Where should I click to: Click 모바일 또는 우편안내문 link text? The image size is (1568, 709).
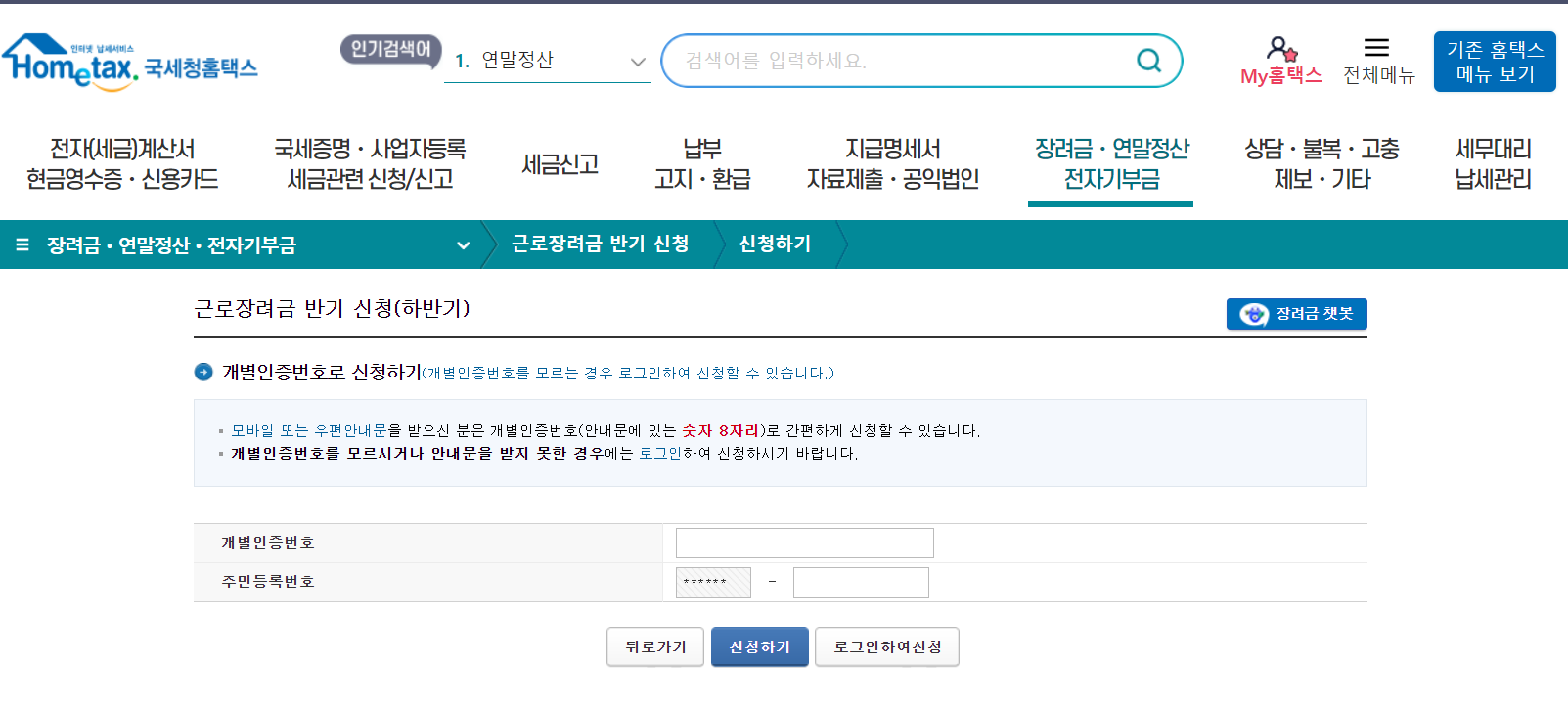pyautogui.click(x=309, y=431)
